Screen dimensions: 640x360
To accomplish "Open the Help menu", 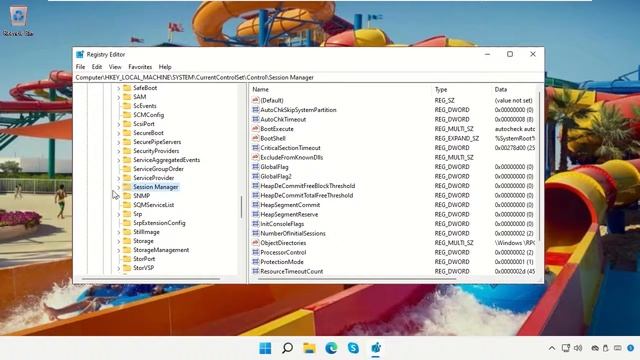I will [165, 67].
